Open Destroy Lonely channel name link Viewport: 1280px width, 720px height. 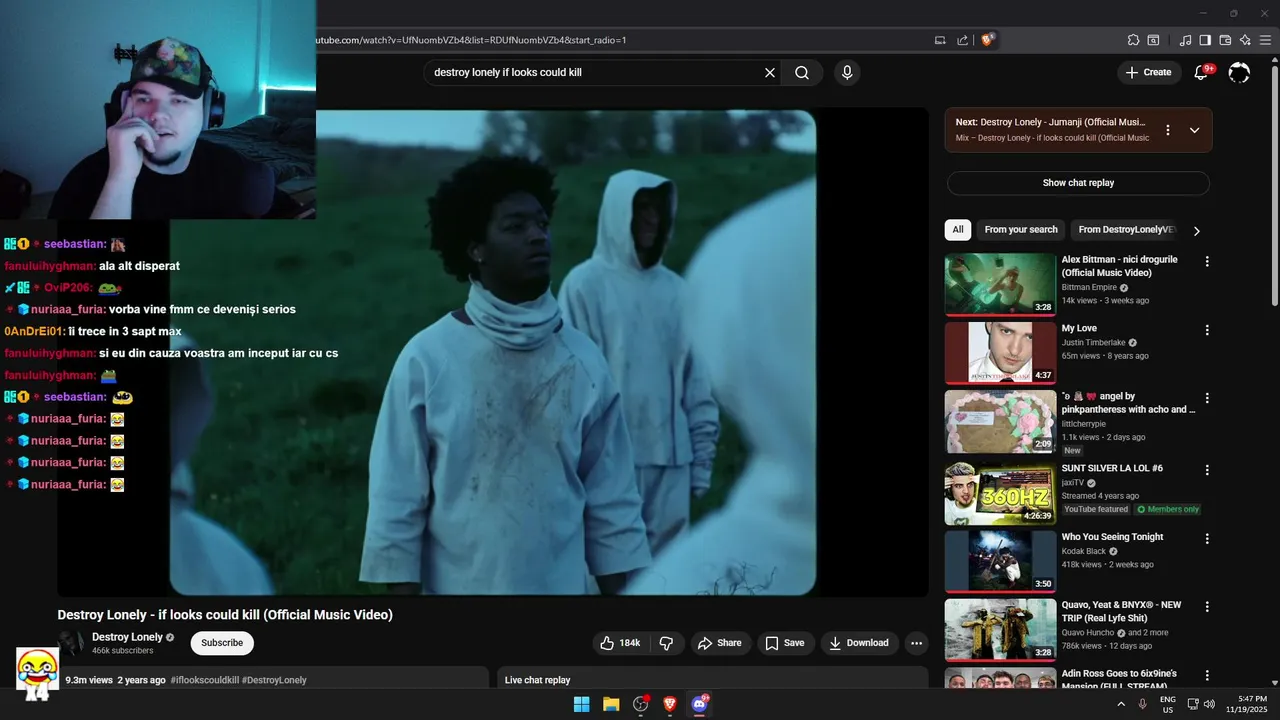(127, 637)
